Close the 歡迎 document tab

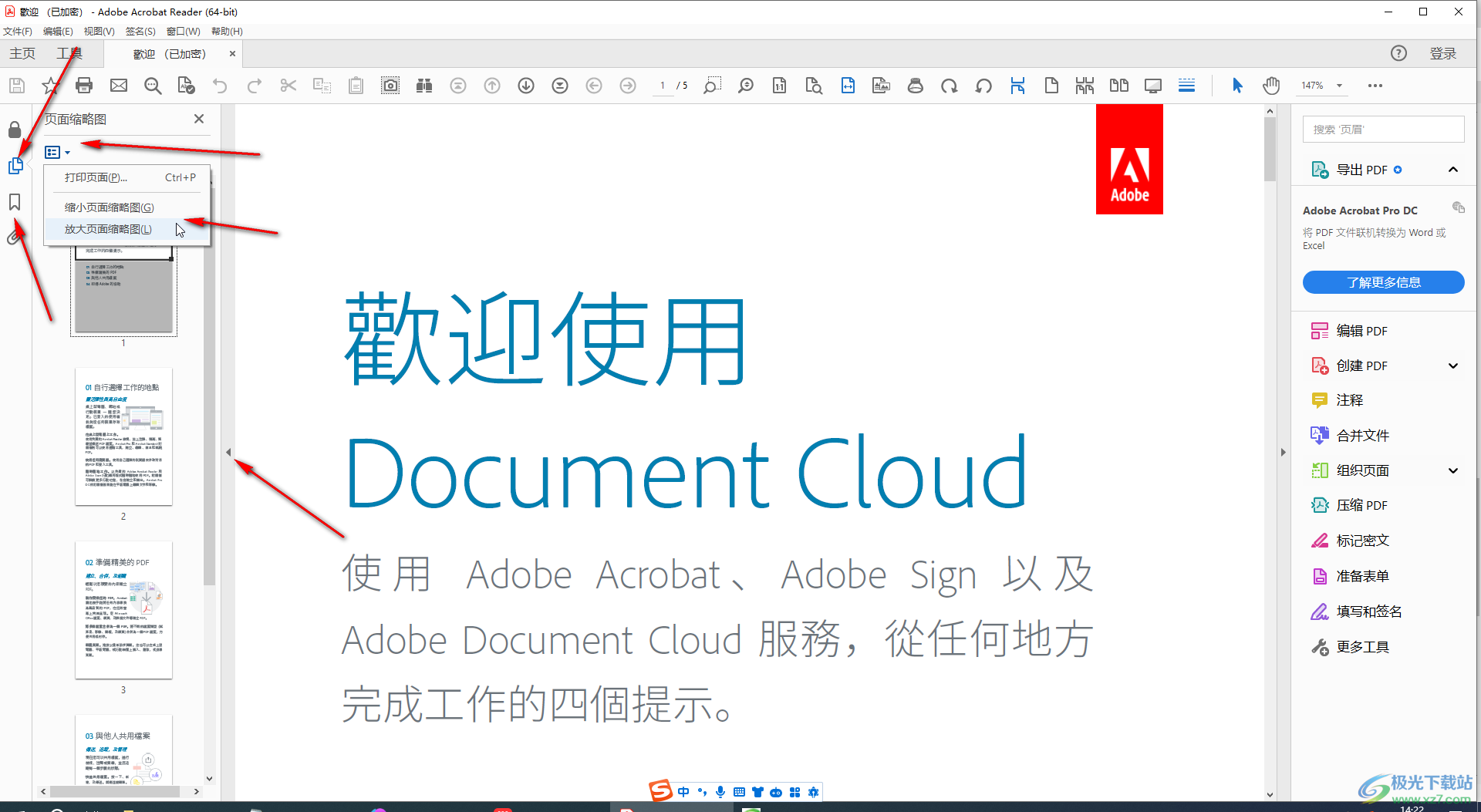(232, 54)
